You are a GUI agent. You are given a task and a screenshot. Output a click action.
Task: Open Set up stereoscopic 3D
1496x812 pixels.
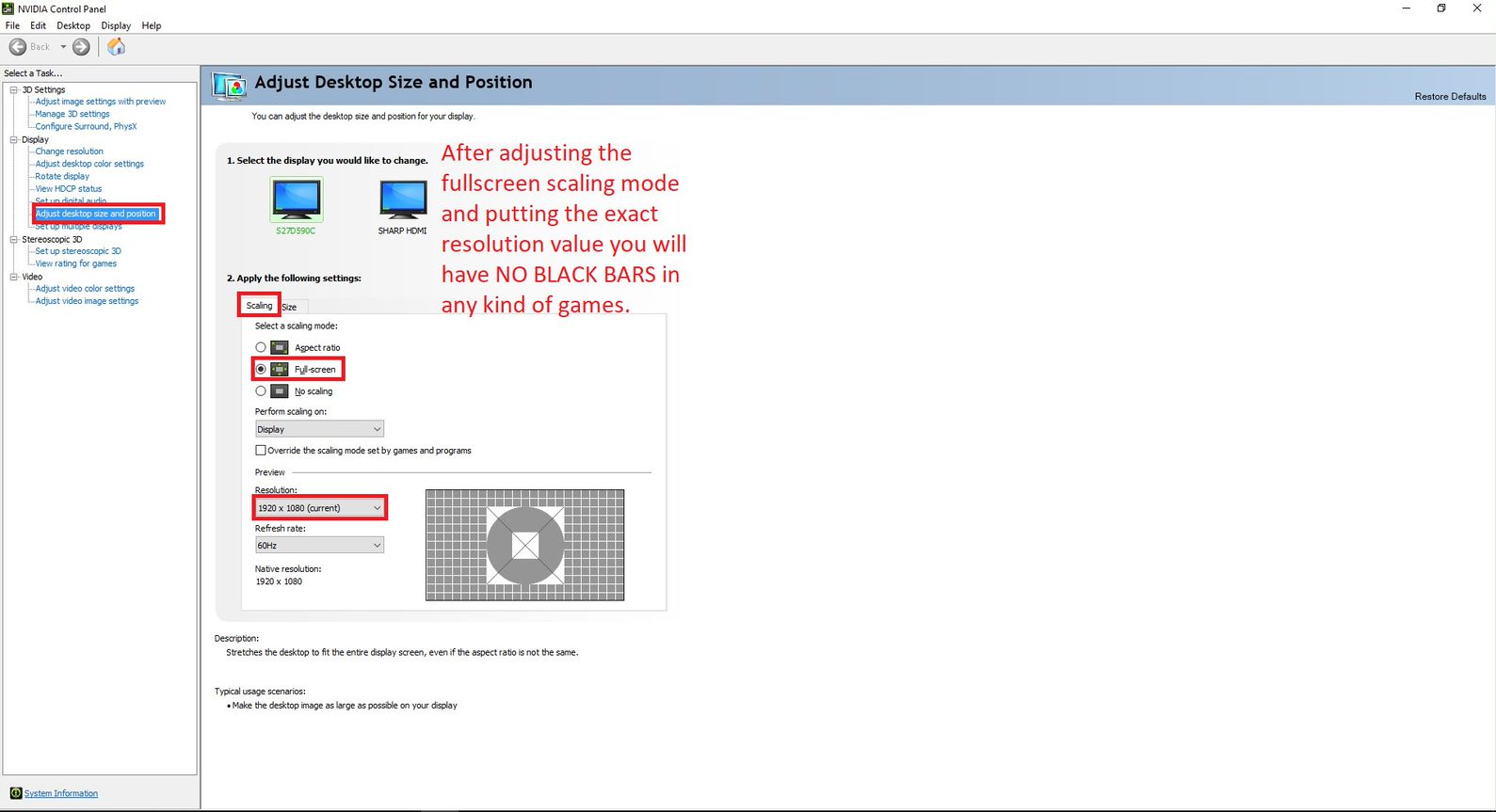coord(78,251)
